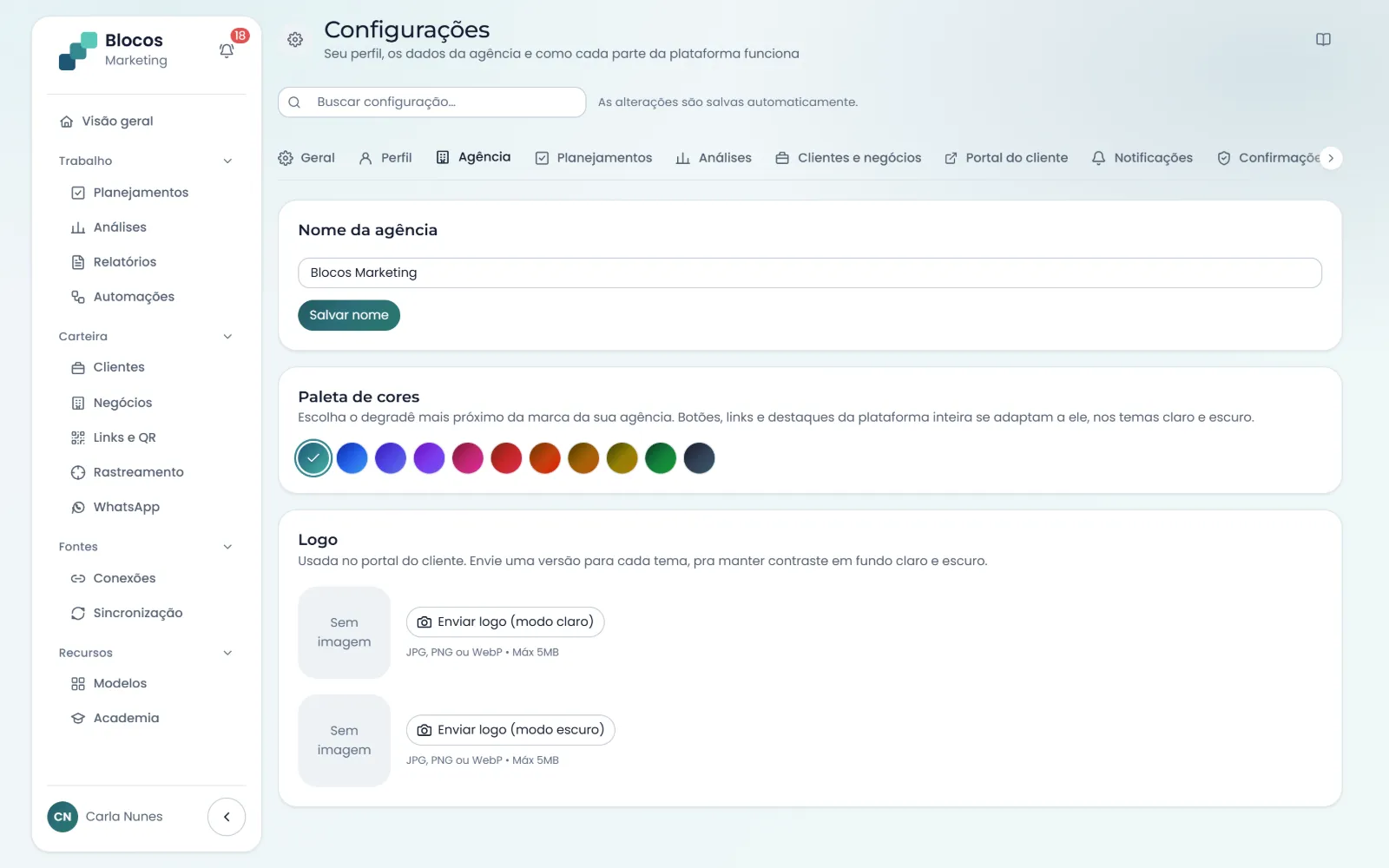Choose the green color palette swatch

click(x=661, y=458)
